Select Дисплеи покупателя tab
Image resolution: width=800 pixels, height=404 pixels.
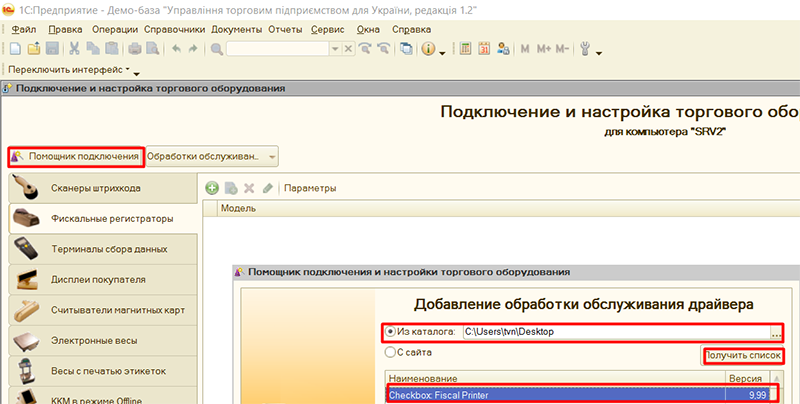pyautogui.click(x=103, y=280)
